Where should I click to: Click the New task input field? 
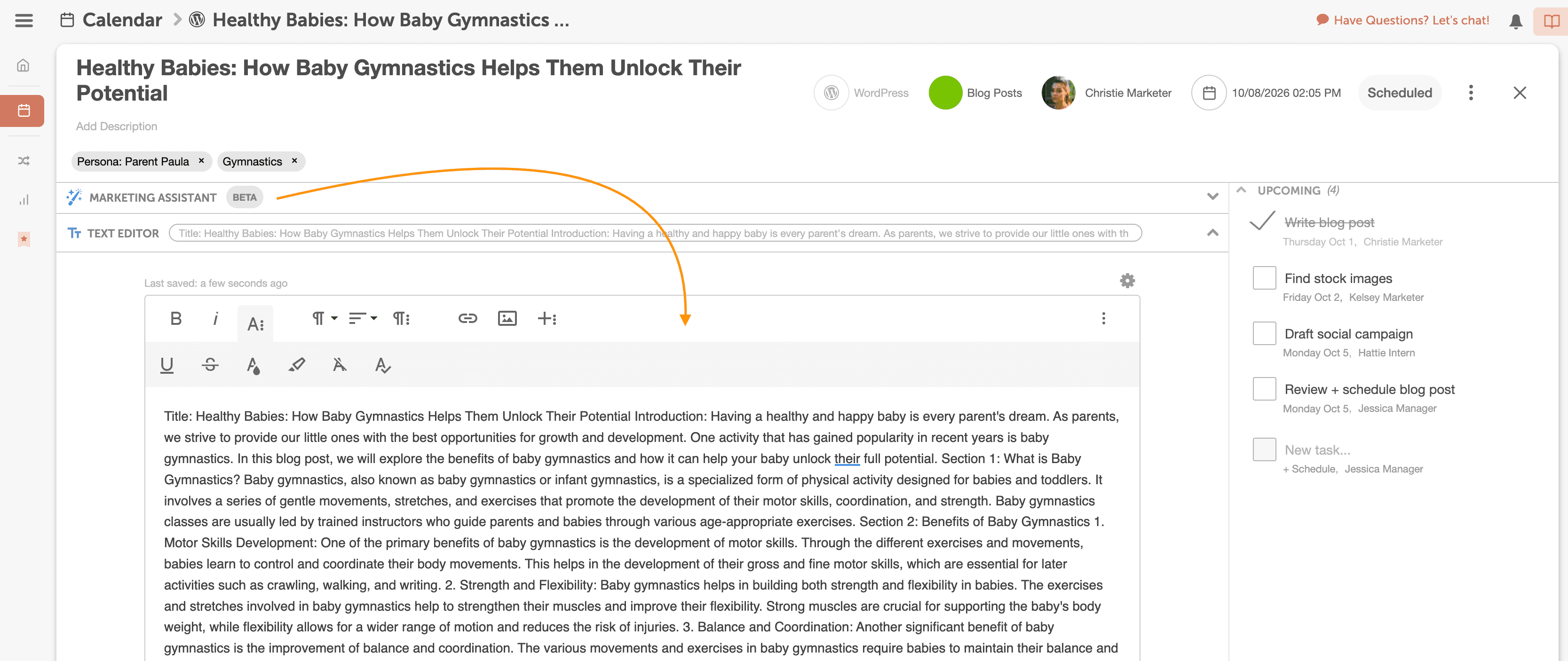1317,450
